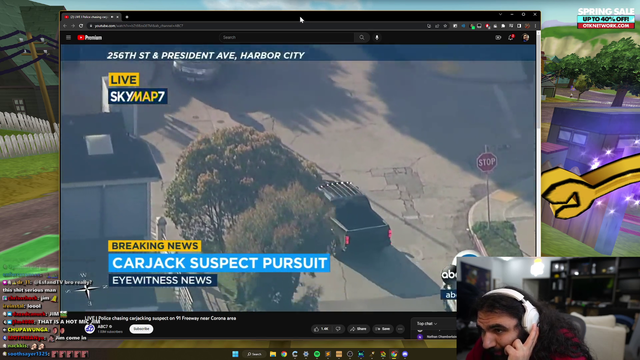Image resolution: width=640 pixels, height=360 pixels.
Task: Open a new browser tab
Action: point(127,17)
